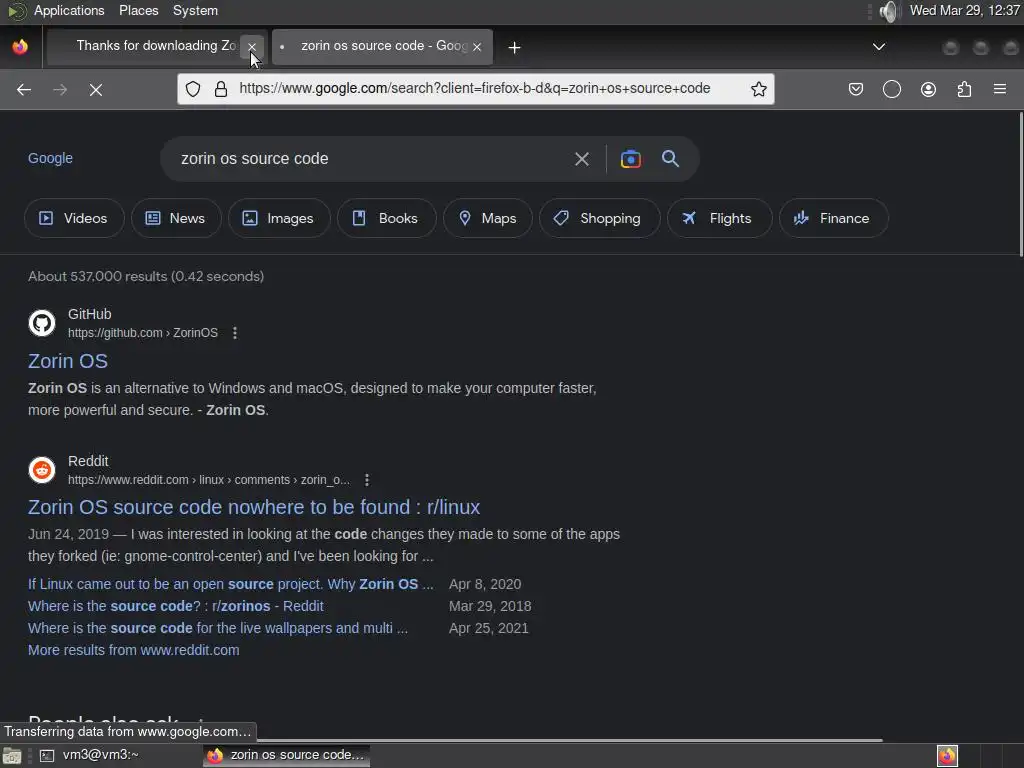The height and width of the screenshot is (768, 1024).
Task: Filter results by Videos
Action: point(74,218)
